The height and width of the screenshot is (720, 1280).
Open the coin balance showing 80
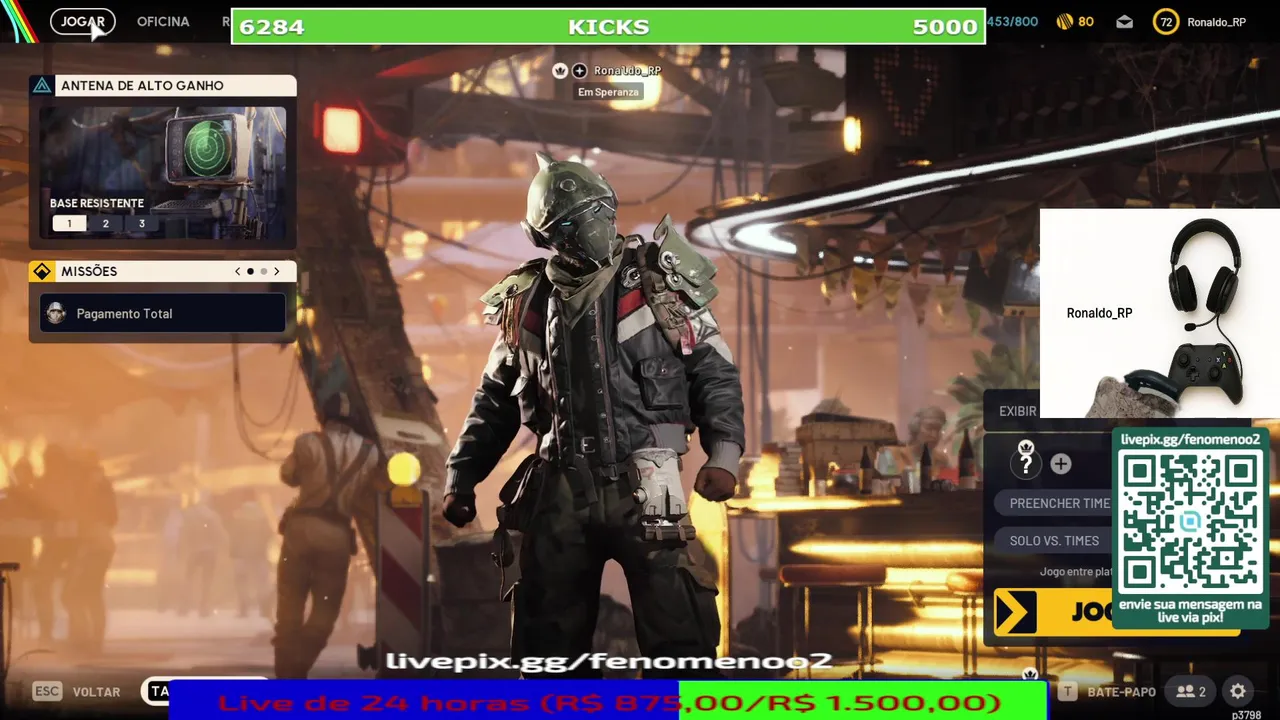1076,21
